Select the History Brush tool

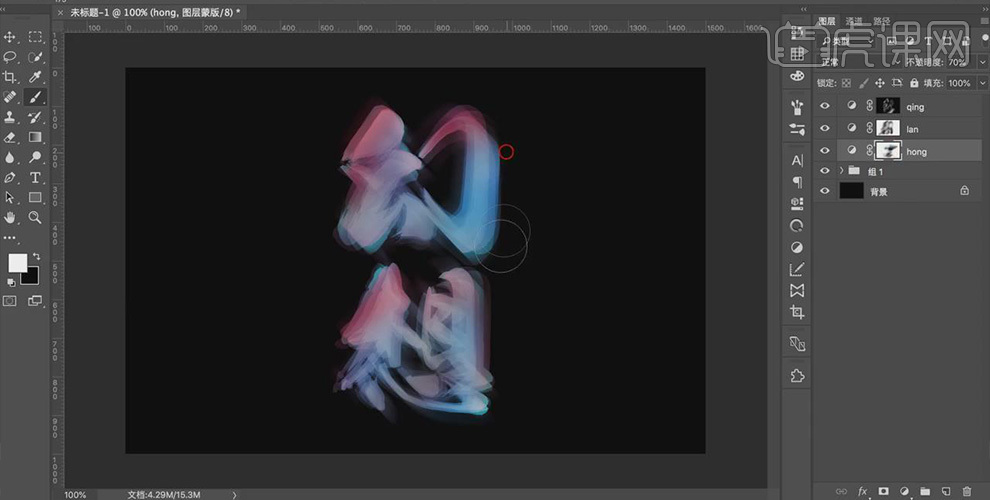coord(35,117)
